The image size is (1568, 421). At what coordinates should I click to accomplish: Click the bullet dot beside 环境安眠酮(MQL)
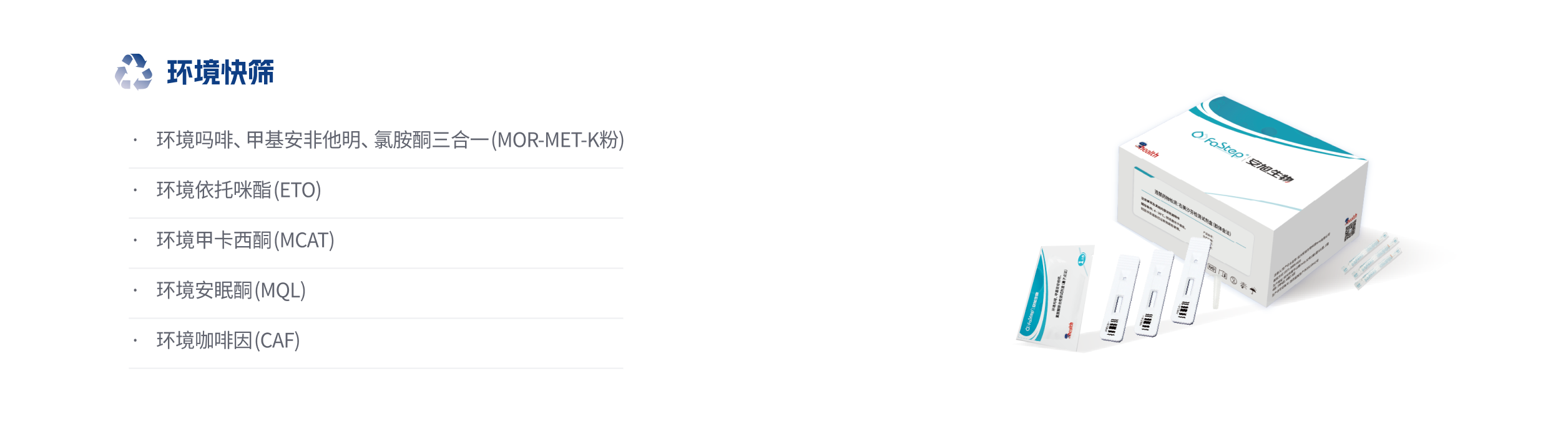click(135, 290)
